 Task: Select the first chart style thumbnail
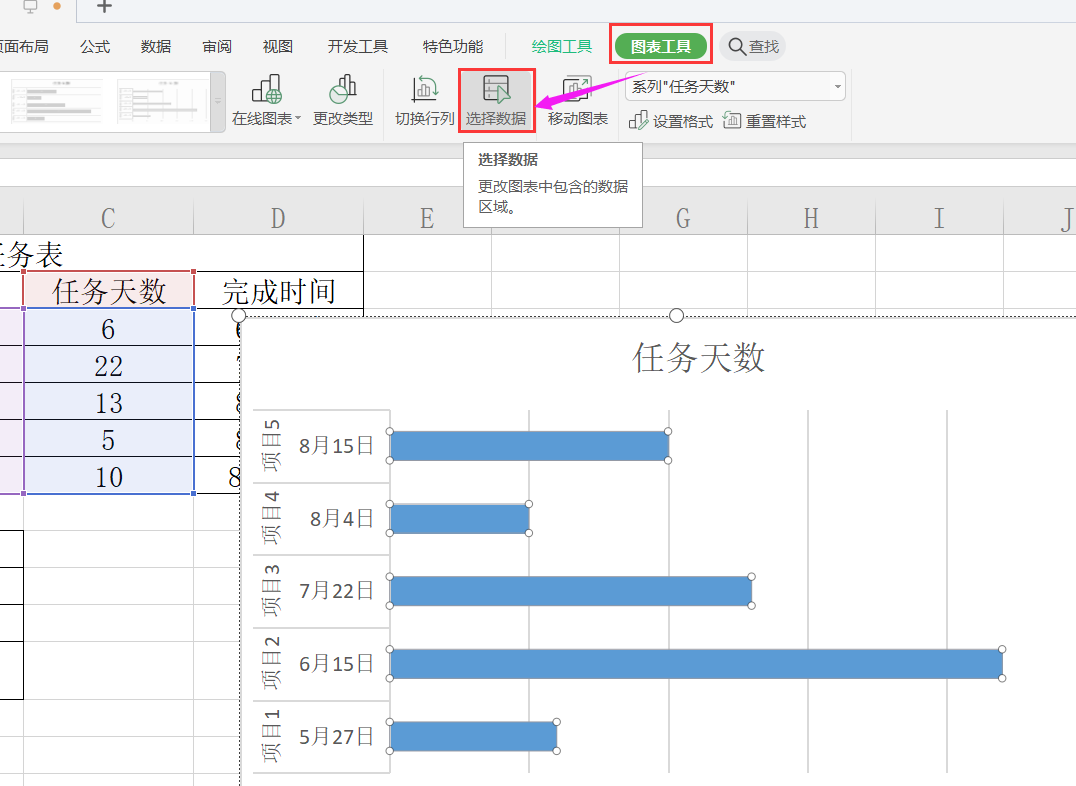coord(56,102)
